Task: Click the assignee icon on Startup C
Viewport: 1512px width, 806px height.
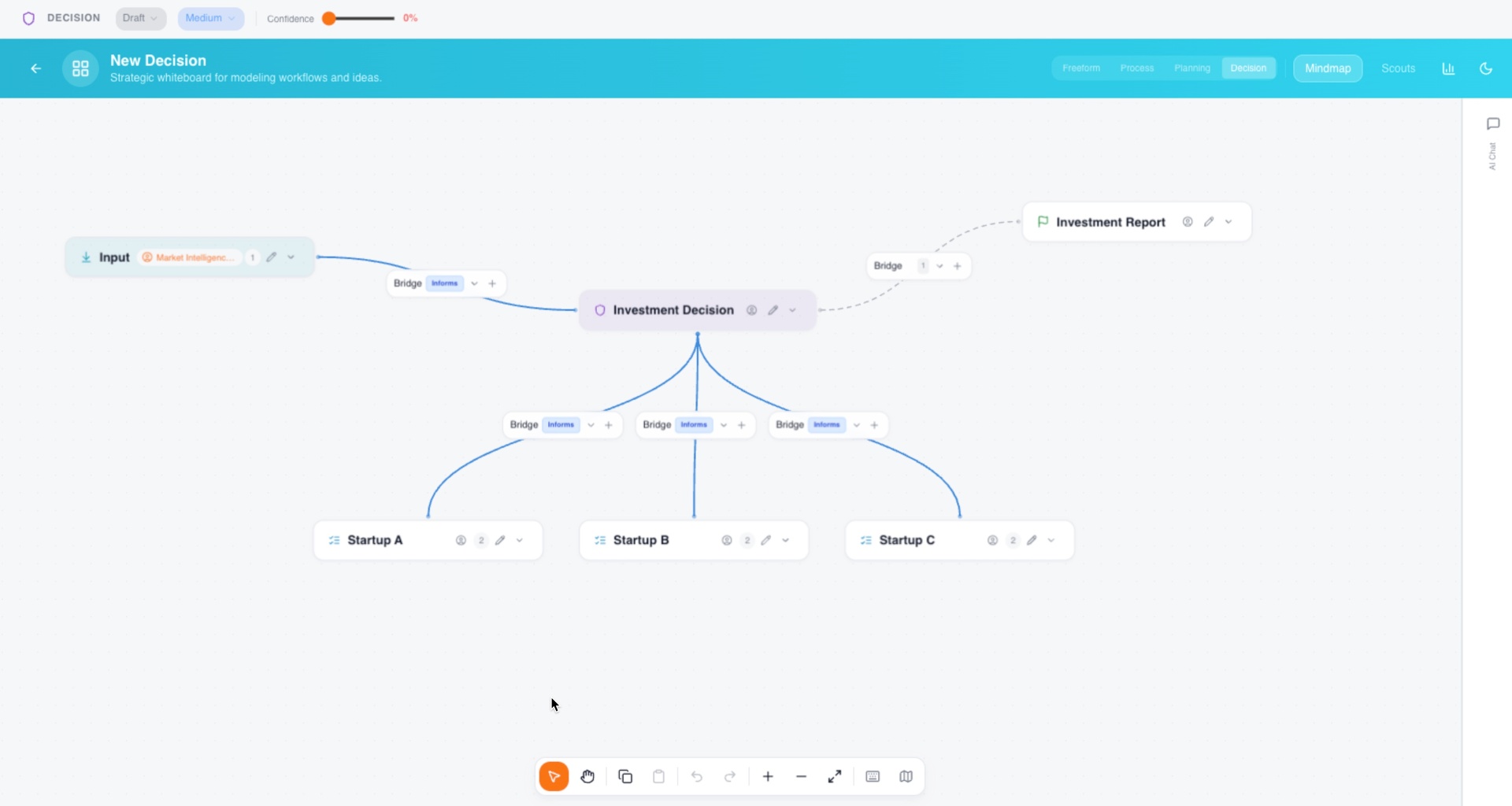Action: click(993, 540)
